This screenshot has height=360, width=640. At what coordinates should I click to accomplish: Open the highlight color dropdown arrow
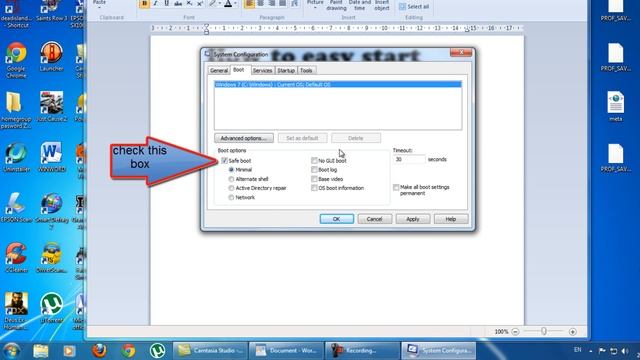pos(220,4)
